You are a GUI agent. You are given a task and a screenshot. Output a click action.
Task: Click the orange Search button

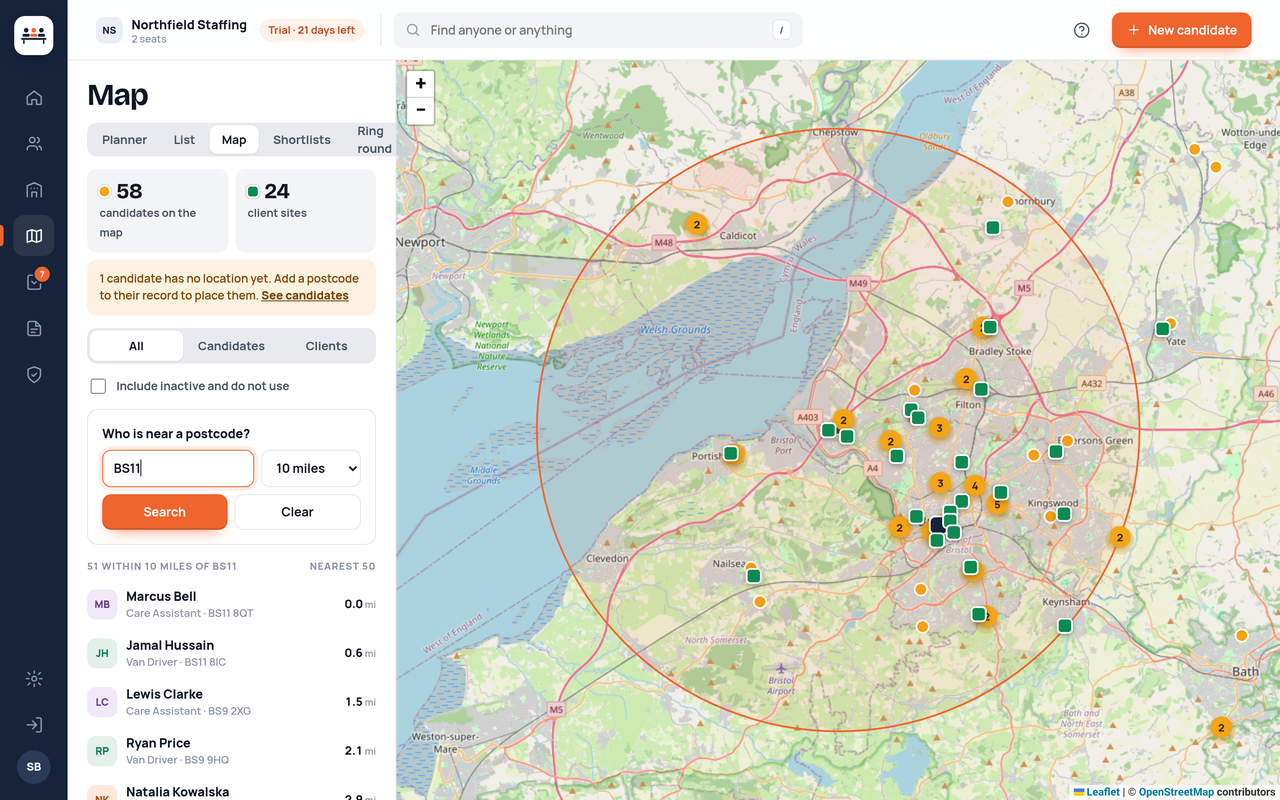click(165, 512)
